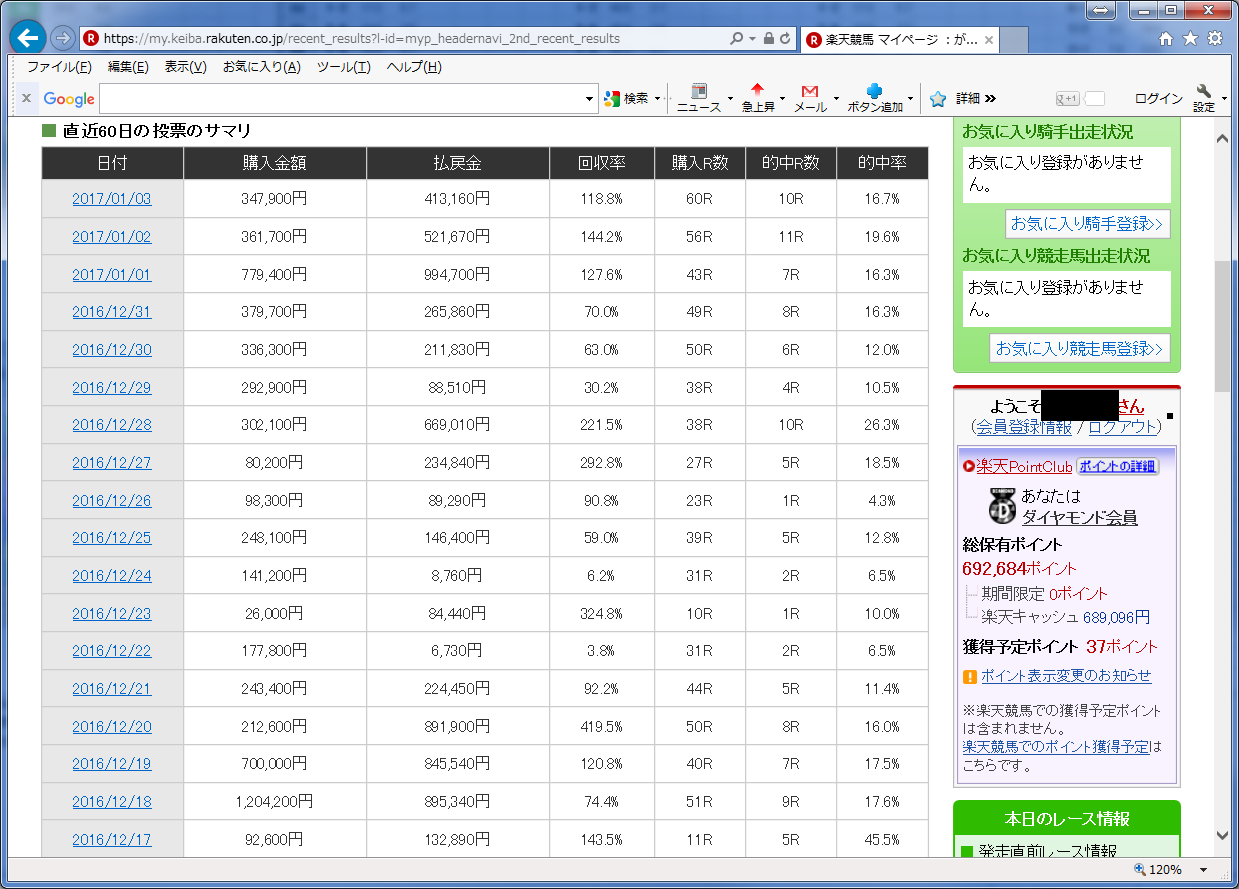Click the diamond member badge icon
Image resolution: width=1239 pixels, height=889 pixels.
pos(1001,506)
